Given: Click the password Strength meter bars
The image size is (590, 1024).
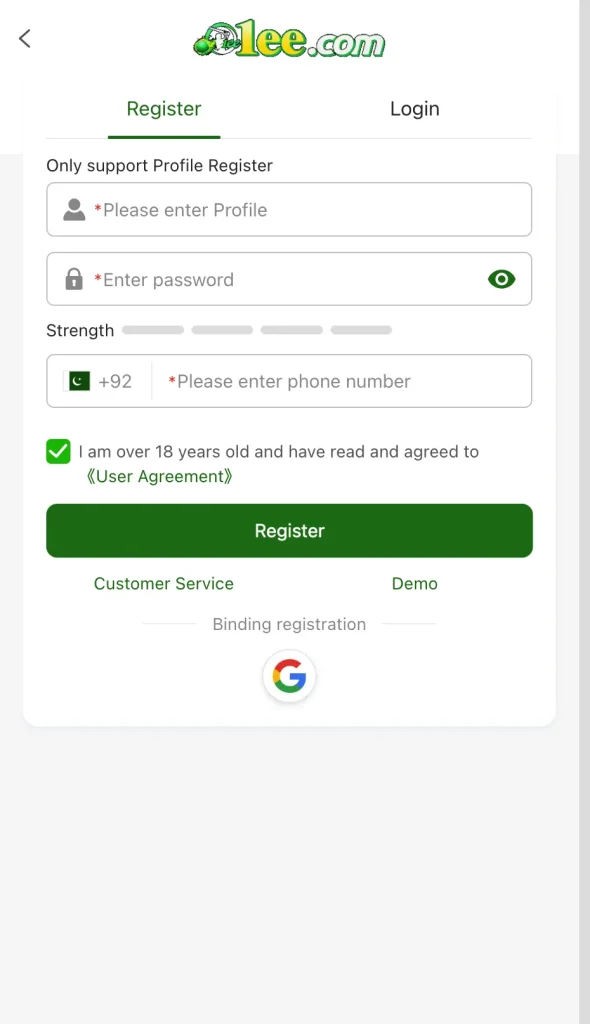Looking at the screenshot, I should 256,330.
